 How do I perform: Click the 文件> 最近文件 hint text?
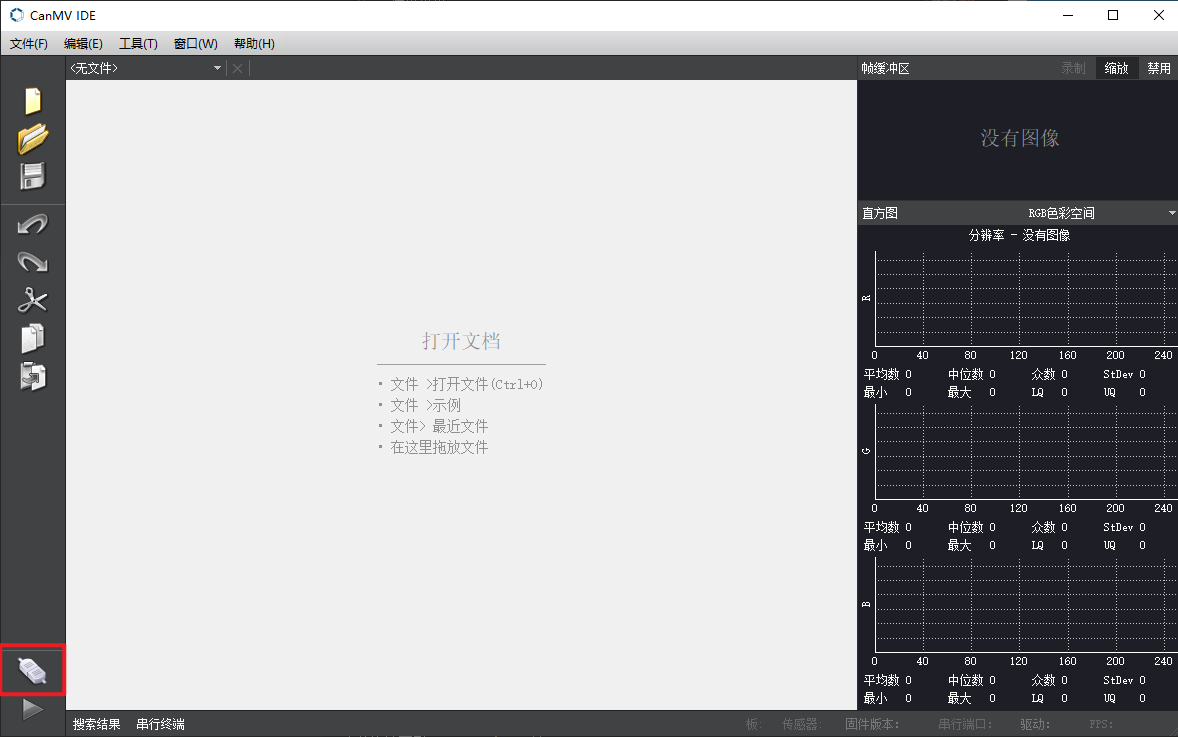point(439,426)
